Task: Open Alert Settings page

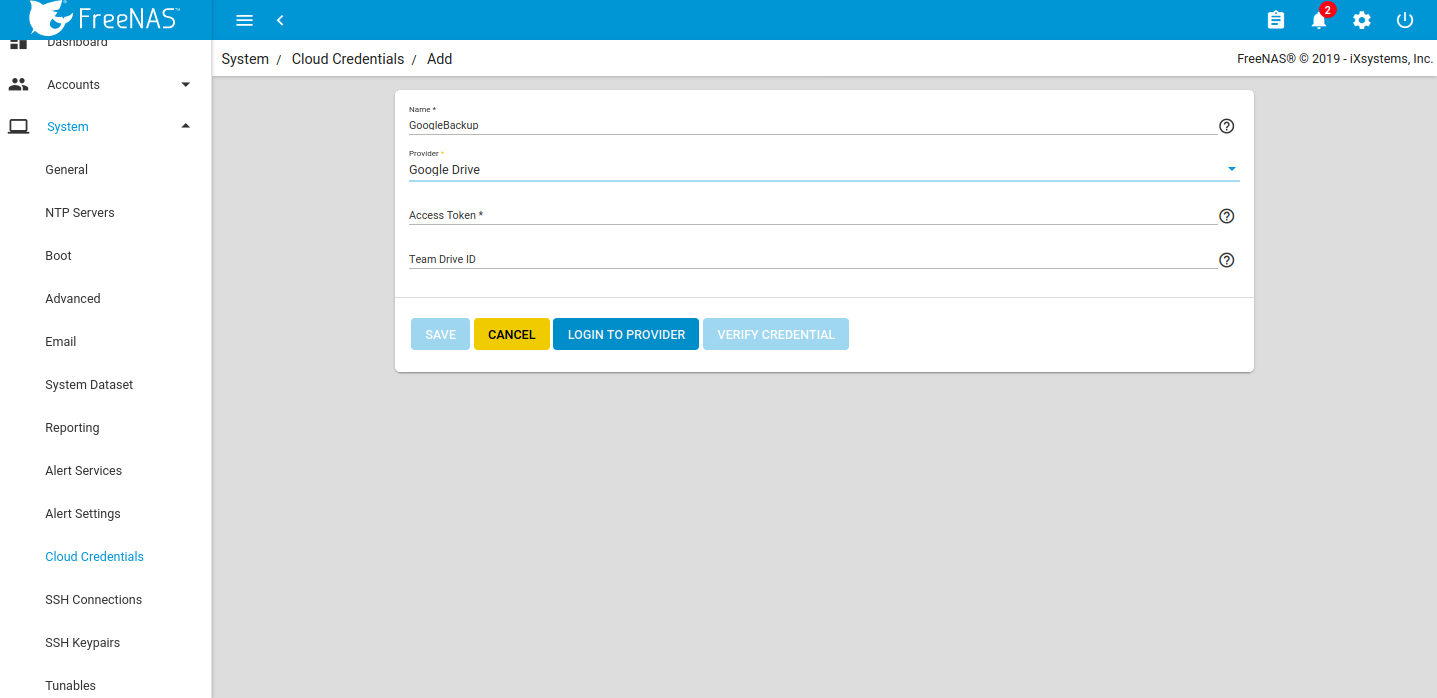Action: [x=83, y=514]
